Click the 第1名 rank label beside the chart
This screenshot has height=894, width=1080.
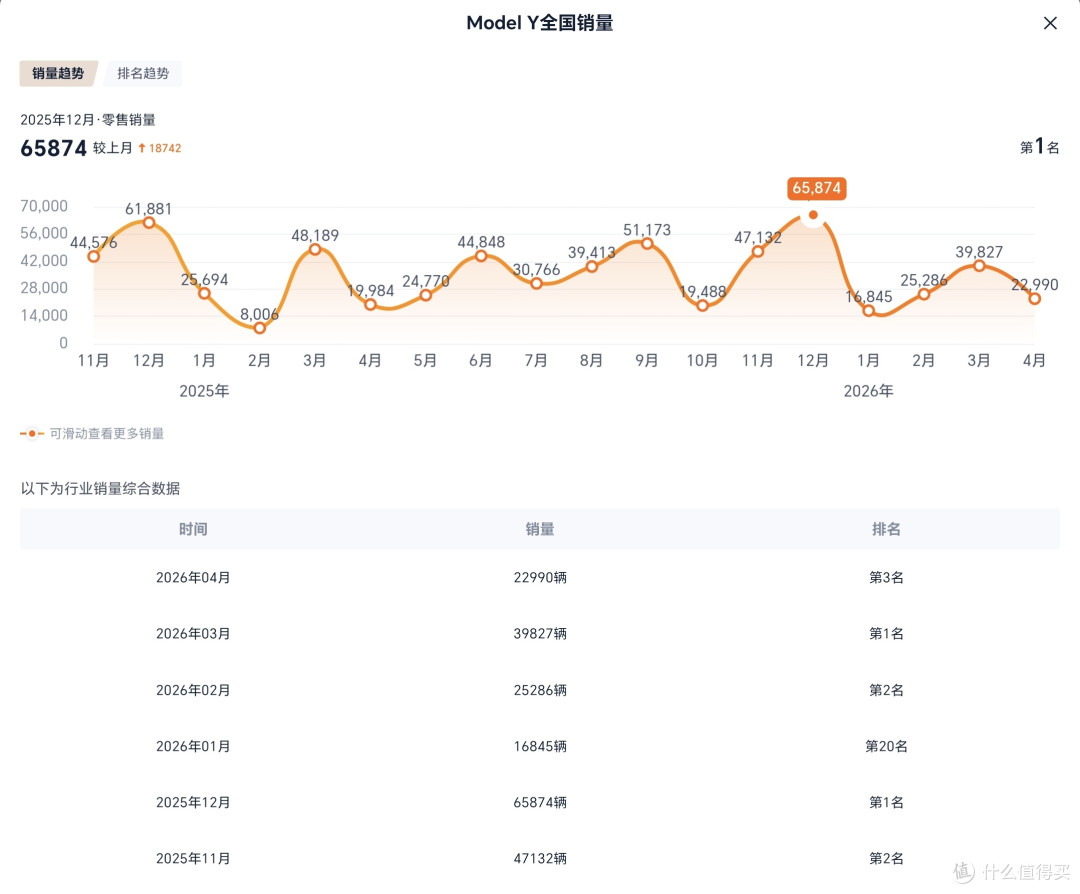click(1039, 147)
